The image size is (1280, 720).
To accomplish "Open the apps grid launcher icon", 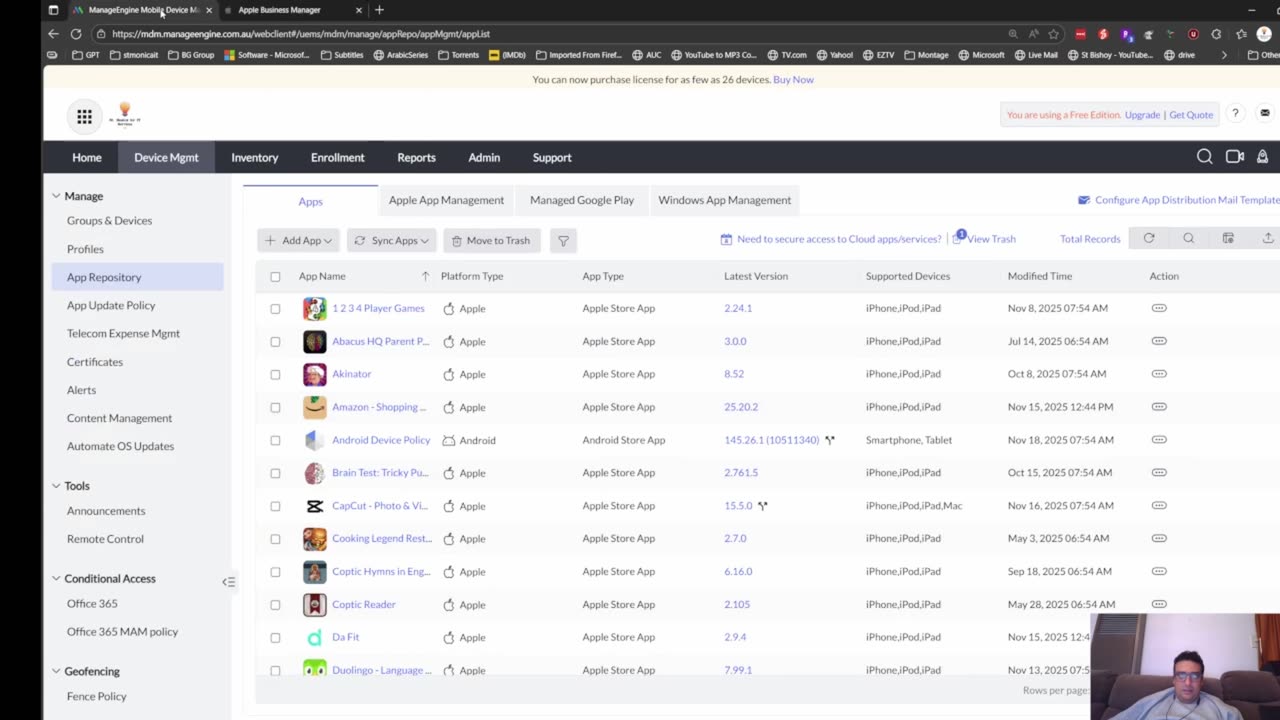I will click(x=85, y=117).
